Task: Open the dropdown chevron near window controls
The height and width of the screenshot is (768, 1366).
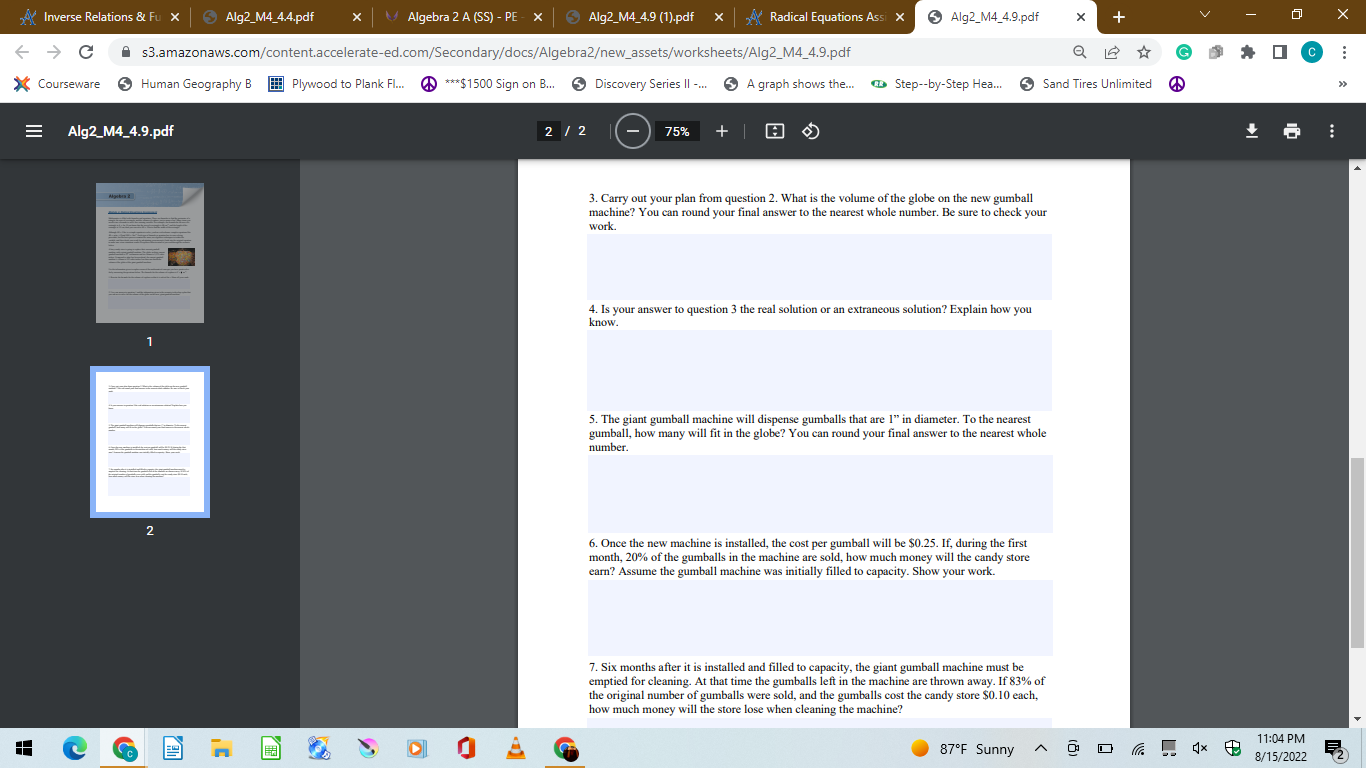Action: (x=1203, y=15)
